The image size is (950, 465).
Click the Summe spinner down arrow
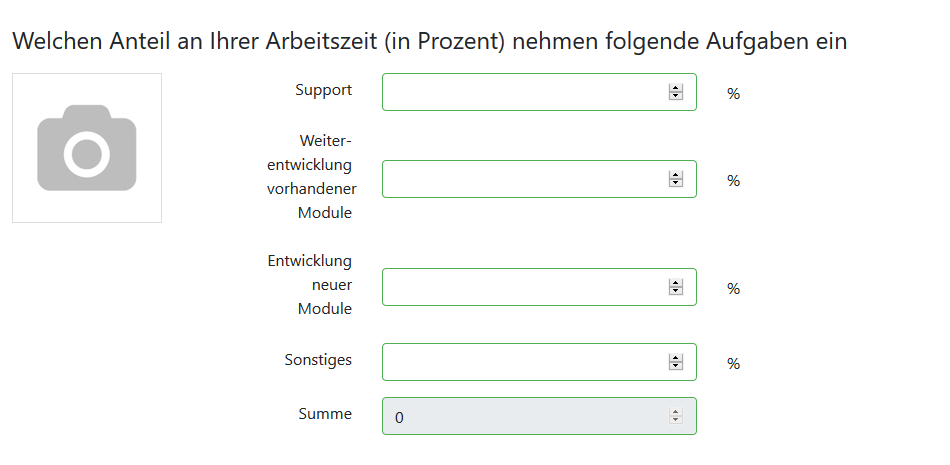[676, 420]
